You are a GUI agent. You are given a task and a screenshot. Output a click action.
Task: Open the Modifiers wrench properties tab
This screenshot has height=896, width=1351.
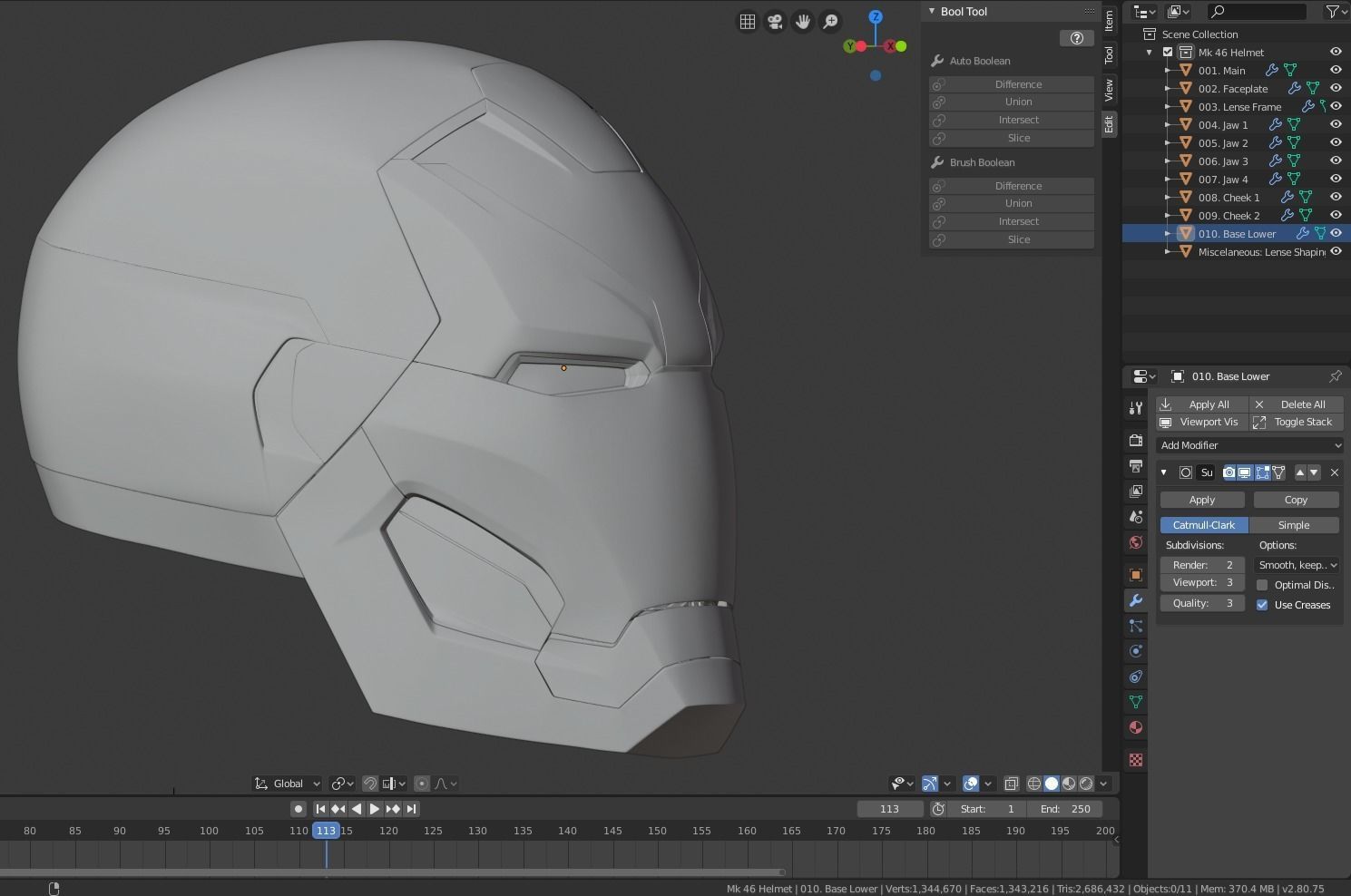coord(1135,600)
